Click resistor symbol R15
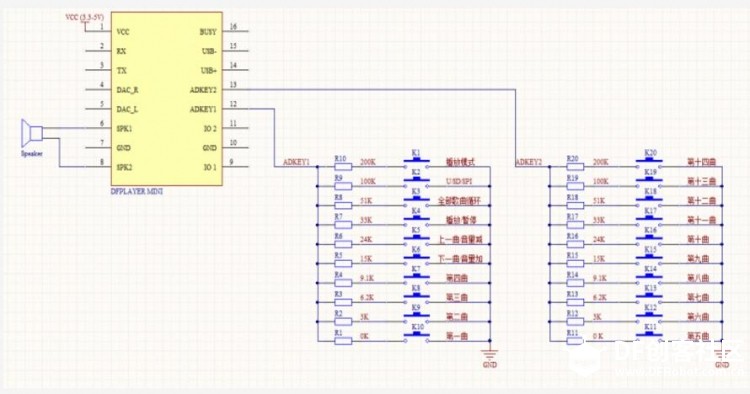Screen dimensions: 750x394 pyautogui.click(x=575, y=263)
